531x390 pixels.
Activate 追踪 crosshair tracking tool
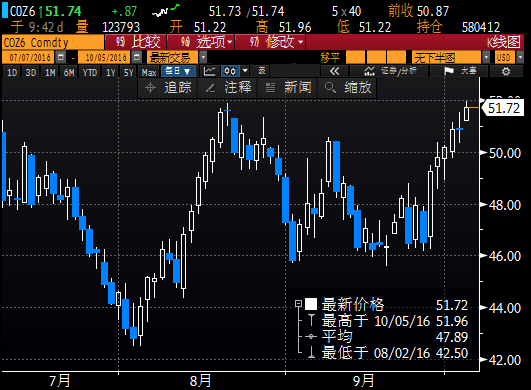tap(168, 88)
